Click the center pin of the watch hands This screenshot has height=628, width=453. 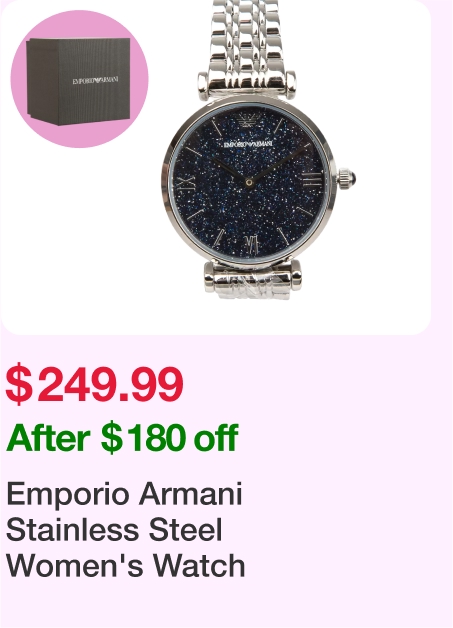249,183
